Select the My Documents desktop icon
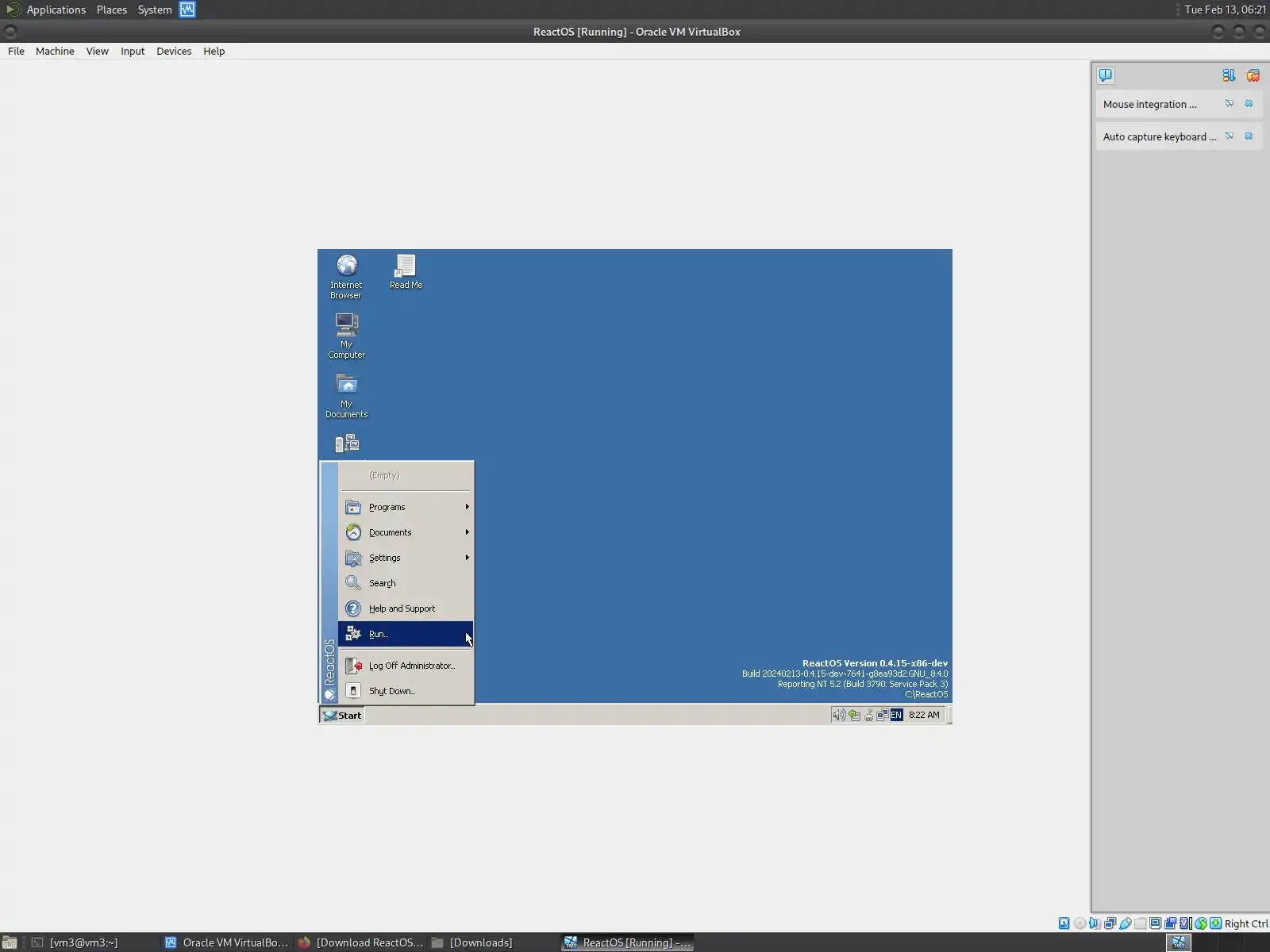Screen dimensions: 1270x952 (346, 395)
